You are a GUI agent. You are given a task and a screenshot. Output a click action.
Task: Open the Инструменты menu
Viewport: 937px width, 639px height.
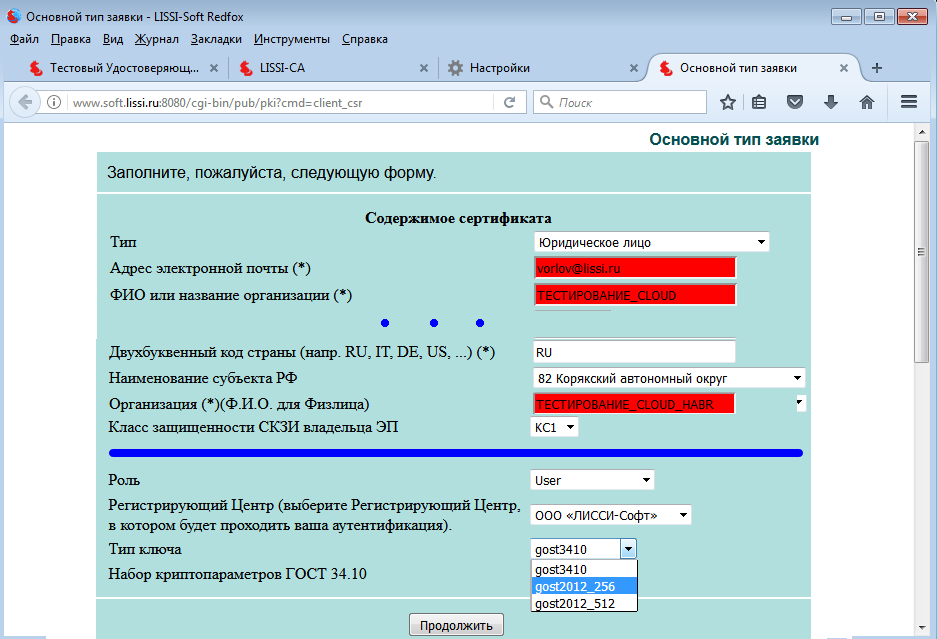pos(292,39)
